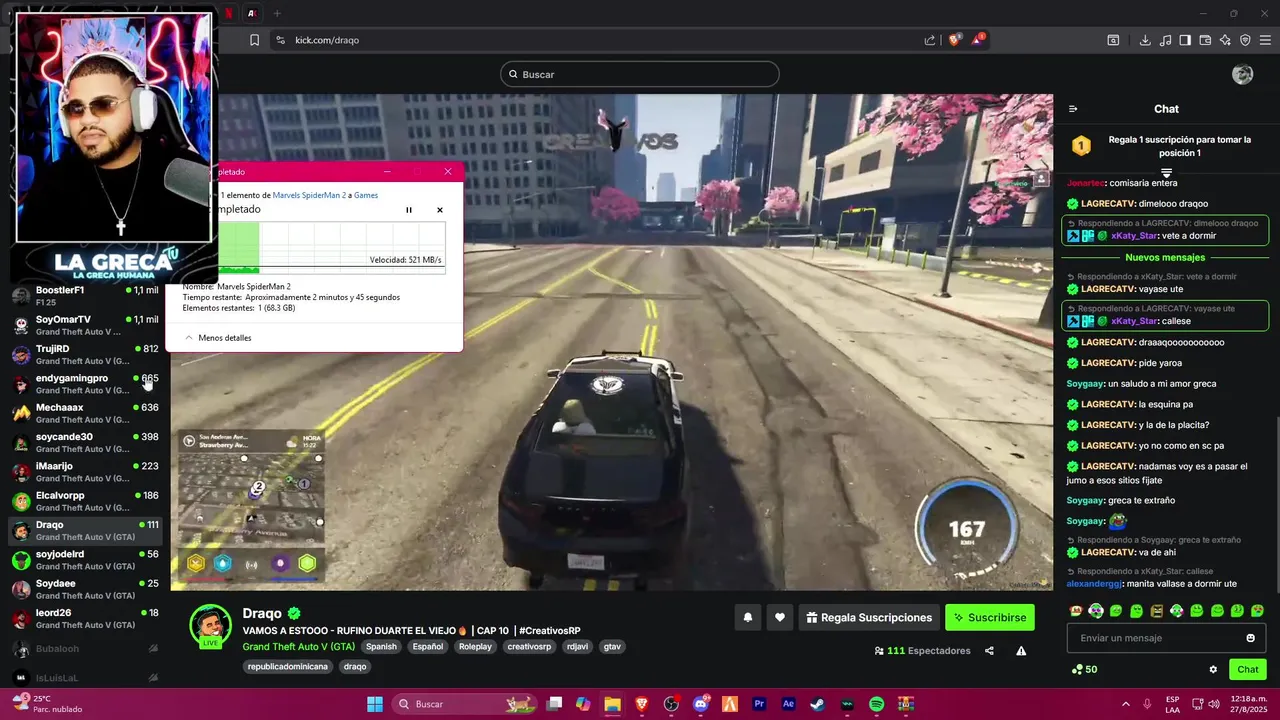
Task: Click the Buscar search field on Kick
Action: tap(640, 74)
